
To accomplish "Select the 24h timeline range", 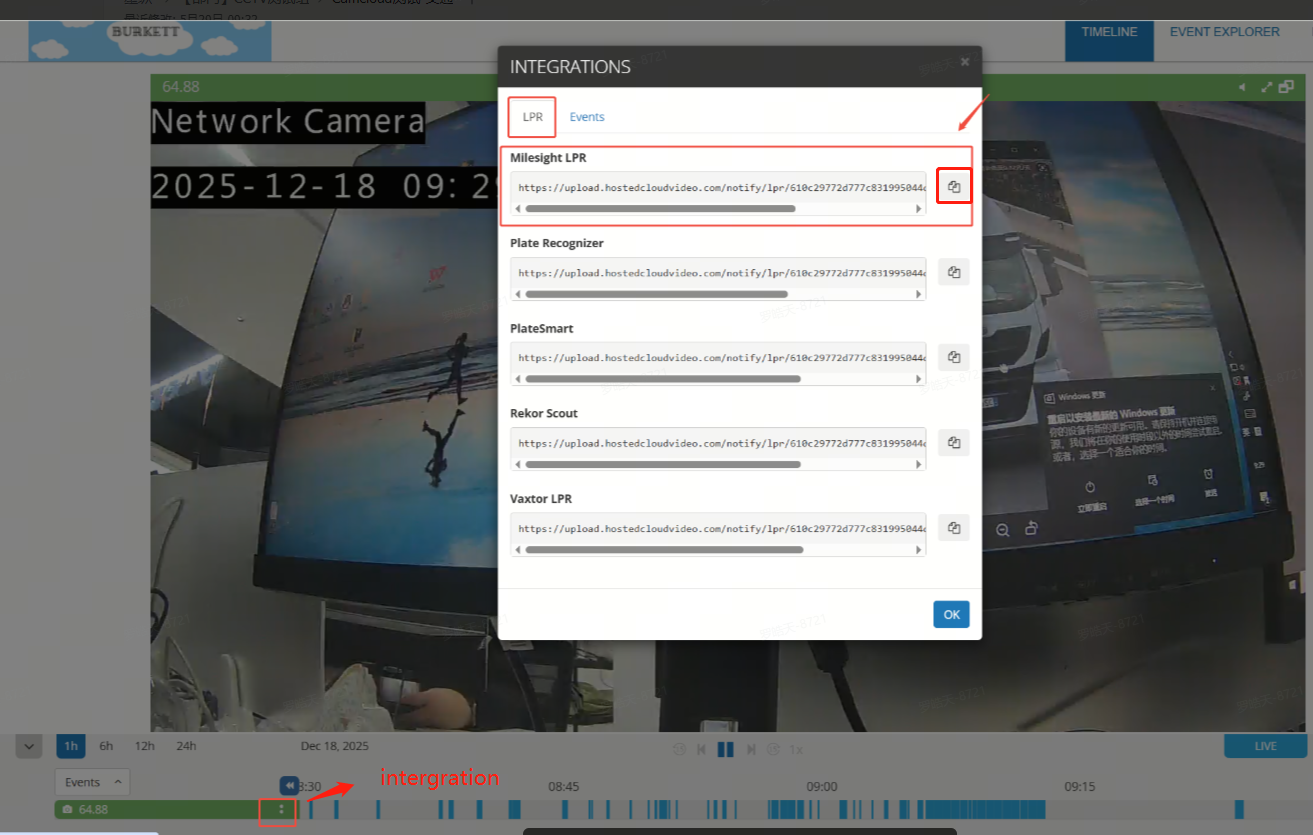I will pos(186,746).
